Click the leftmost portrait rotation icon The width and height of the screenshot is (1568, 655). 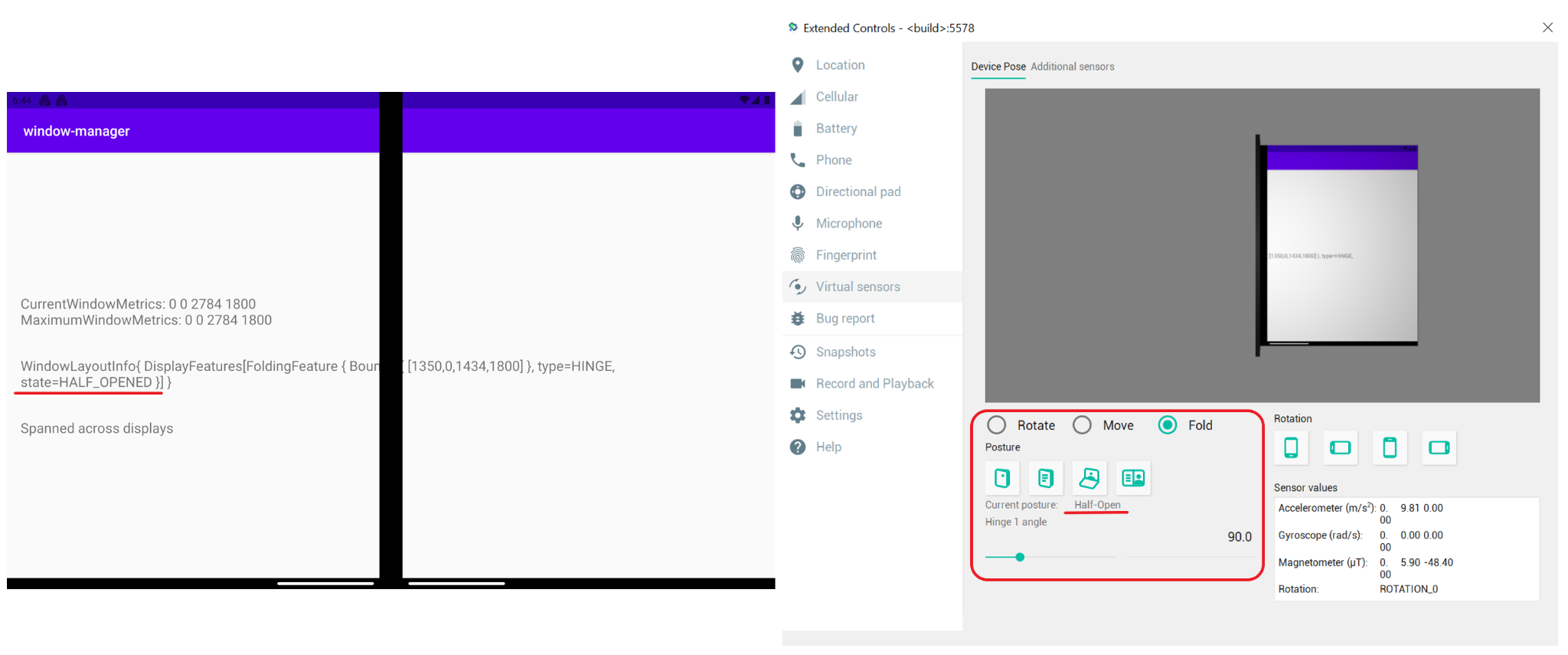point(1291,447)
